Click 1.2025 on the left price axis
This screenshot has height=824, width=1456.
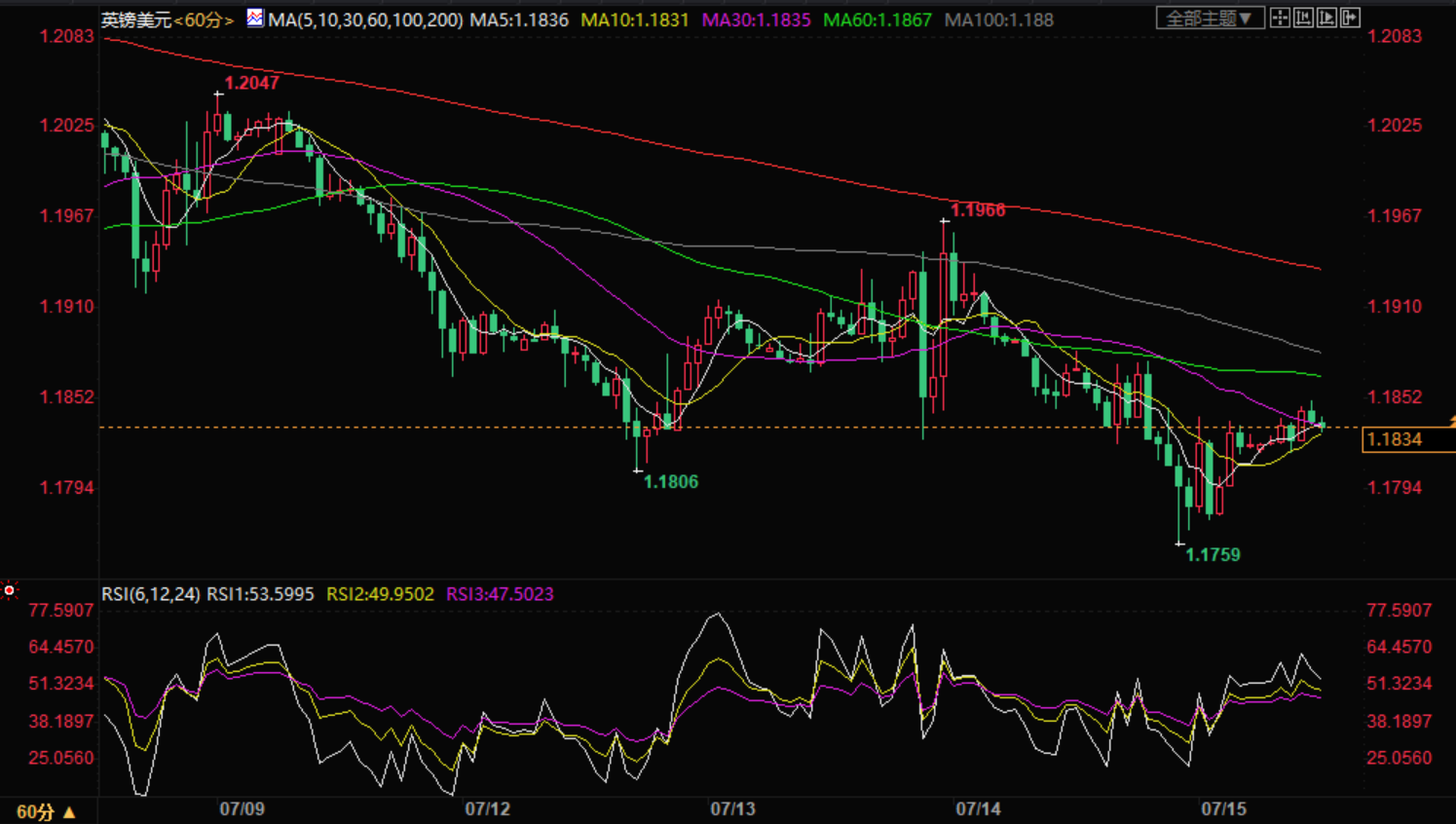pos(66,125)
